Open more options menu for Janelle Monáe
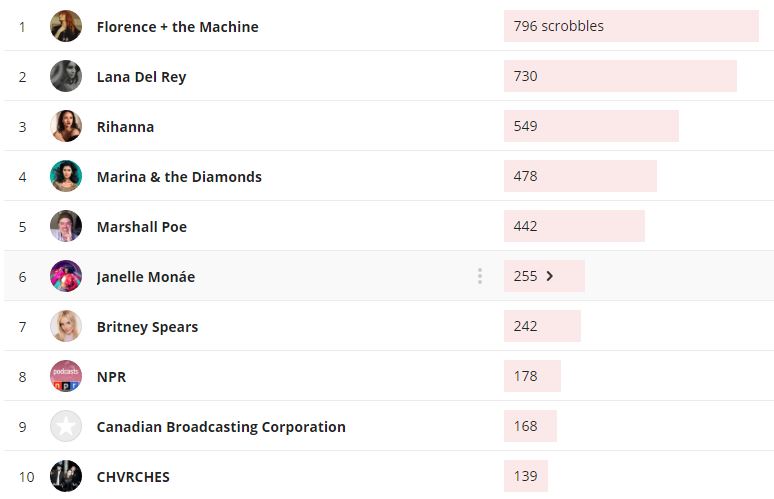 480,276
